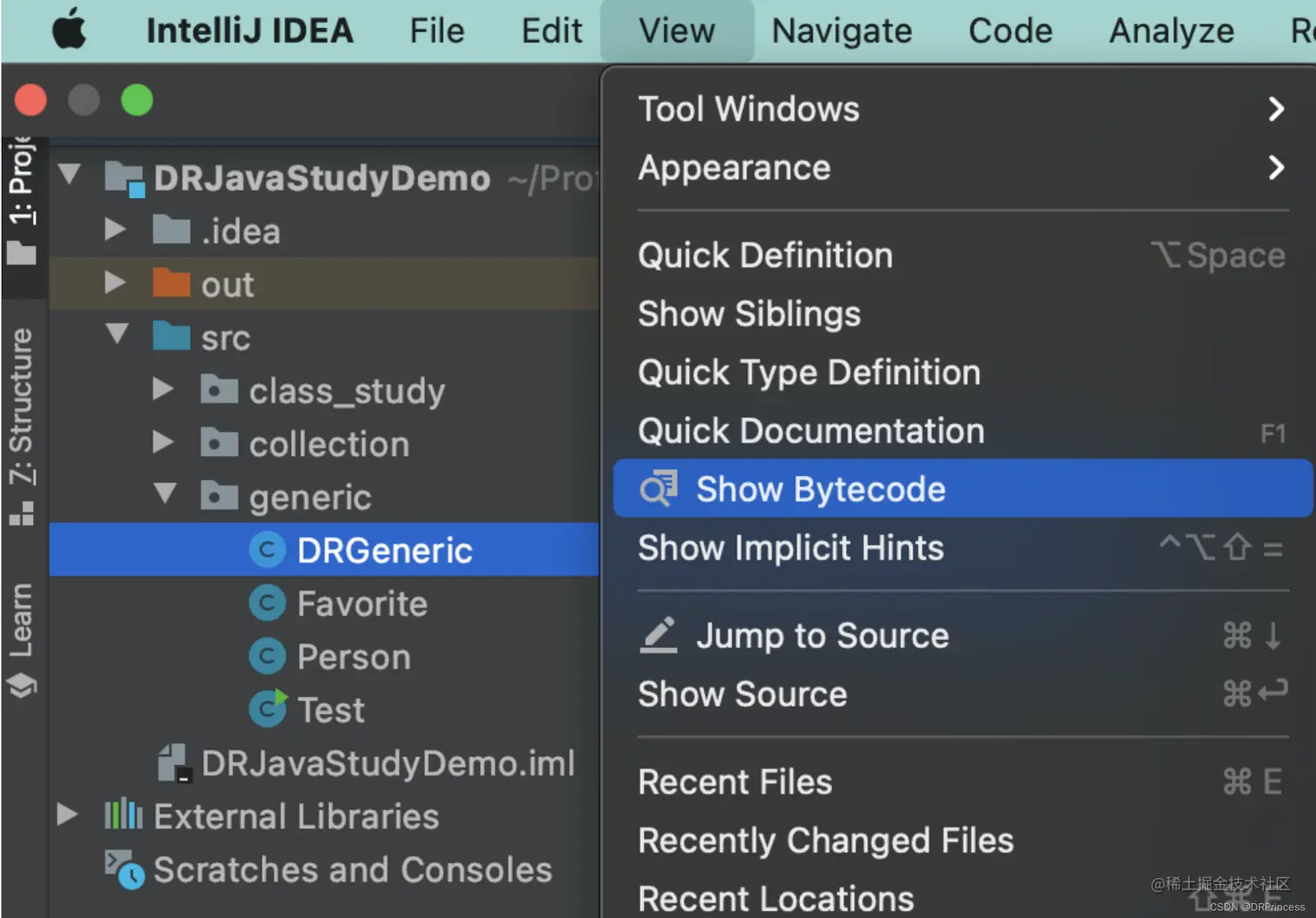Collapse the generic package arrow

point(164,493)
